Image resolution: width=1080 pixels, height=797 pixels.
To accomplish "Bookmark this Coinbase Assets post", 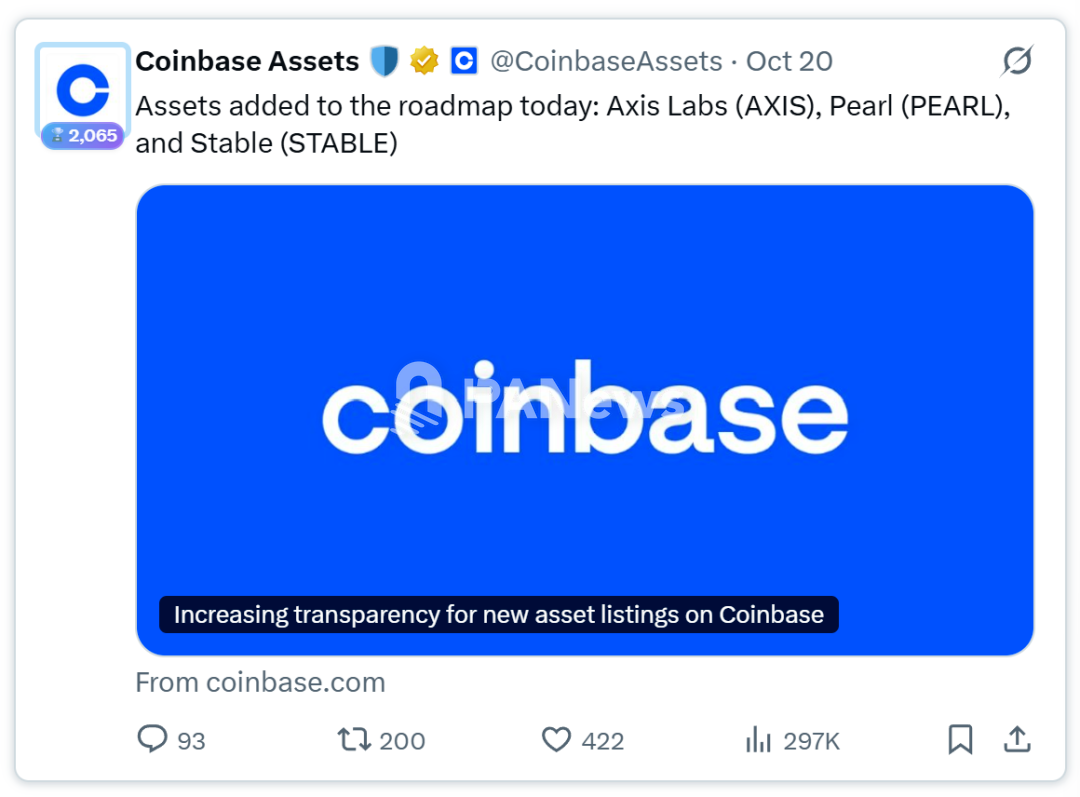I will tap(960, 740).
